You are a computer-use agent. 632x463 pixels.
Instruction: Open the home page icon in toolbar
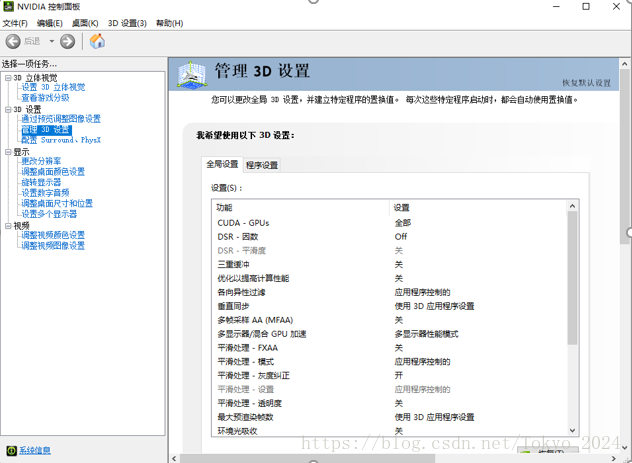pos(97,41)
